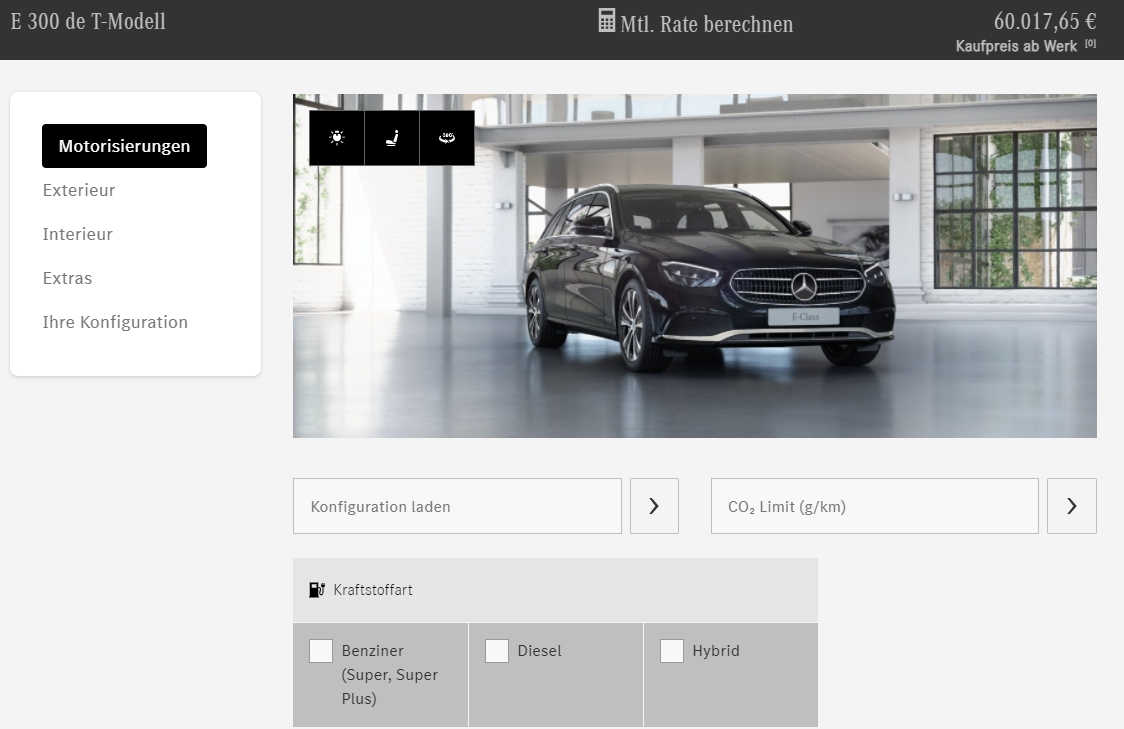The height and width of the screenshot is (729, 1124).
Task: Open the 360 degree view icon
Action: tap(447, 138)
